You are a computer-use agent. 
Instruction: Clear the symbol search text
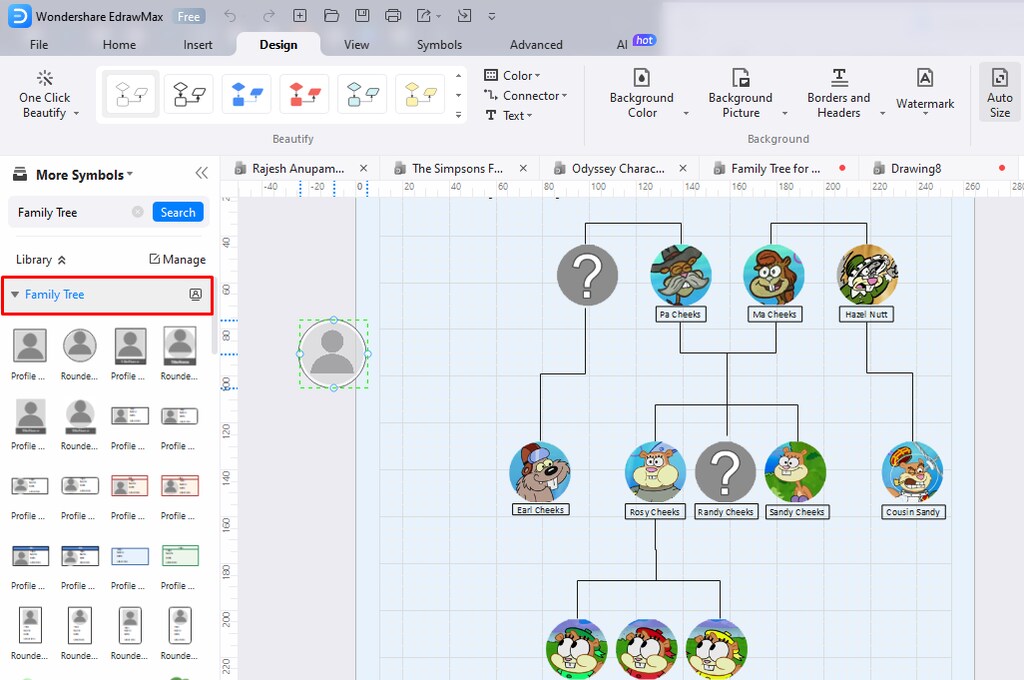(x=138, y=212)
